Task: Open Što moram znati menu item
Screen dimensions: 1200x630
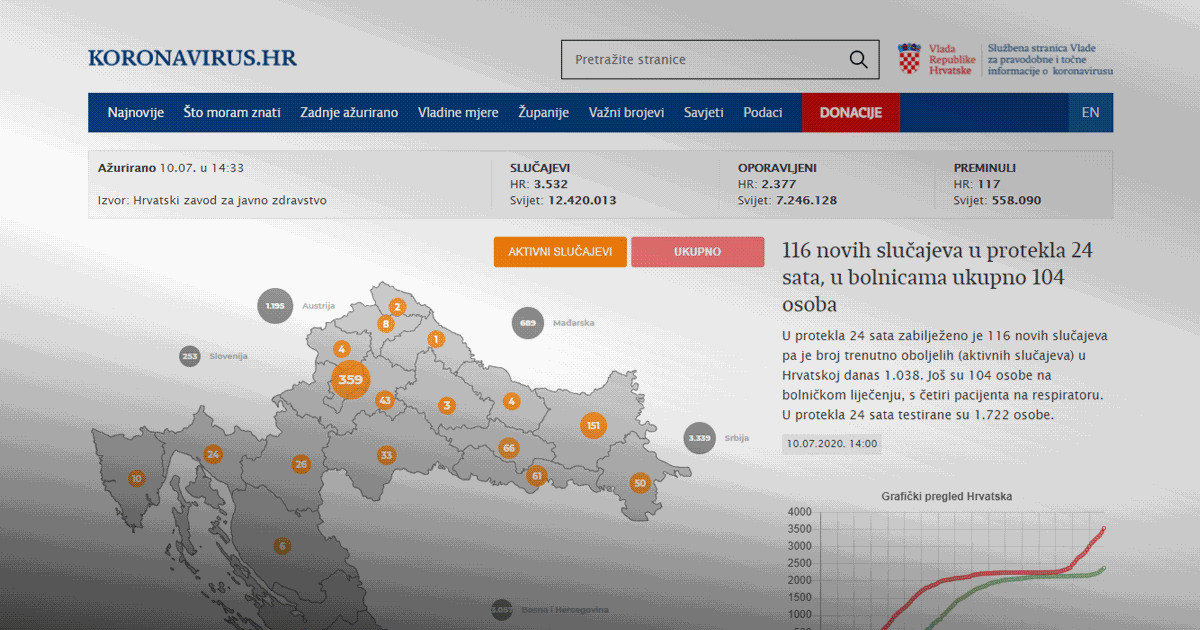Action: (232, 113)
